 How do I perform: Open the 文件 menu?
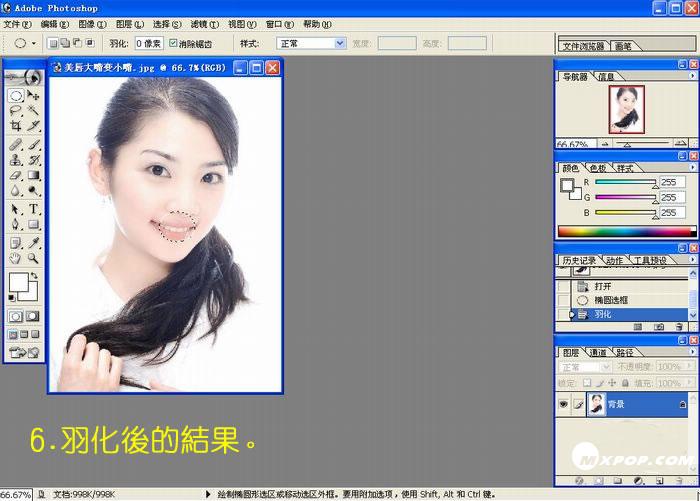click(x=17, y=24)
